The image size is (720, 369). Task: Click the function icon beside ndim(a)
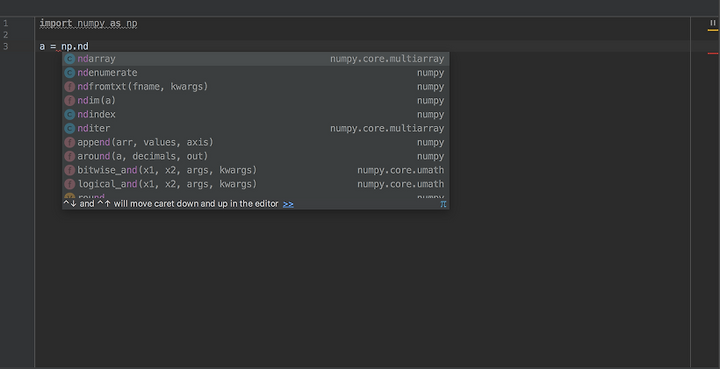pyautogui.click(x=70, y=101)
